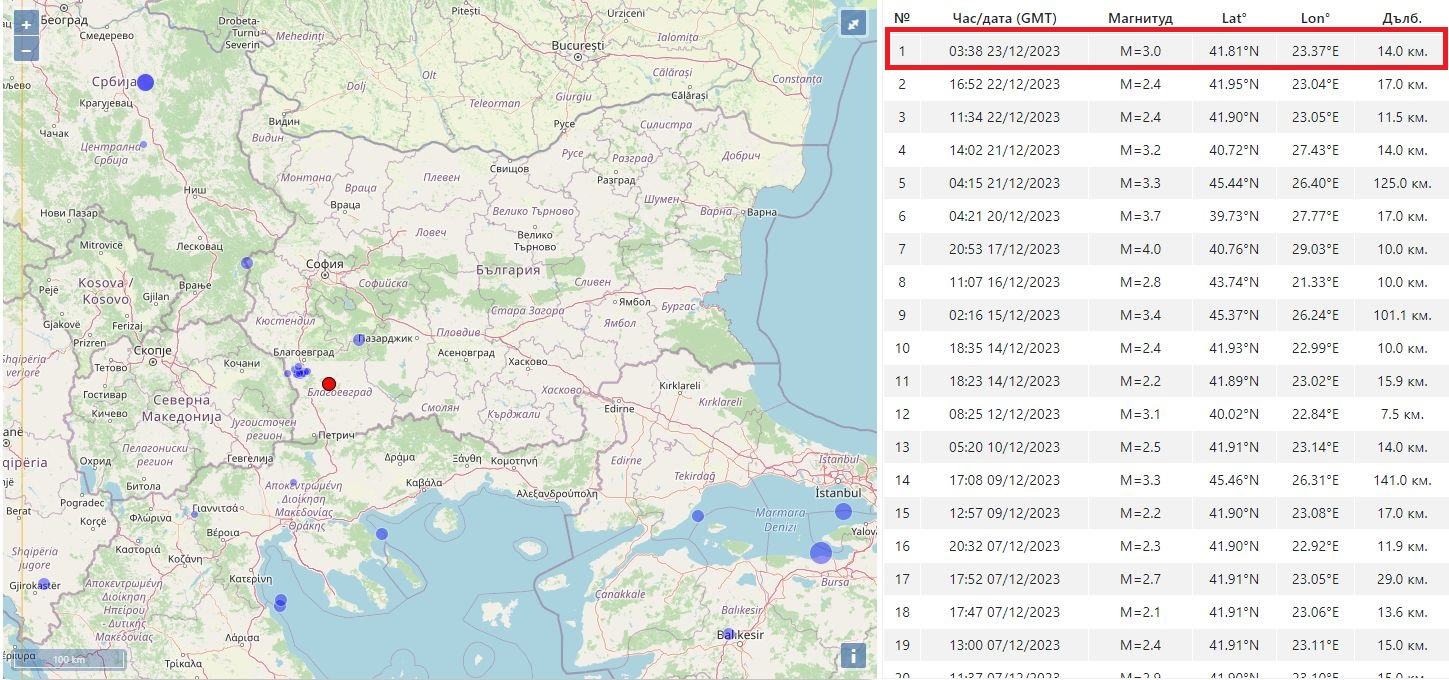Sort by Час/дата (GMT) column header
This screenshot has height=680, width=1449.
click(x=1004, y=18)
